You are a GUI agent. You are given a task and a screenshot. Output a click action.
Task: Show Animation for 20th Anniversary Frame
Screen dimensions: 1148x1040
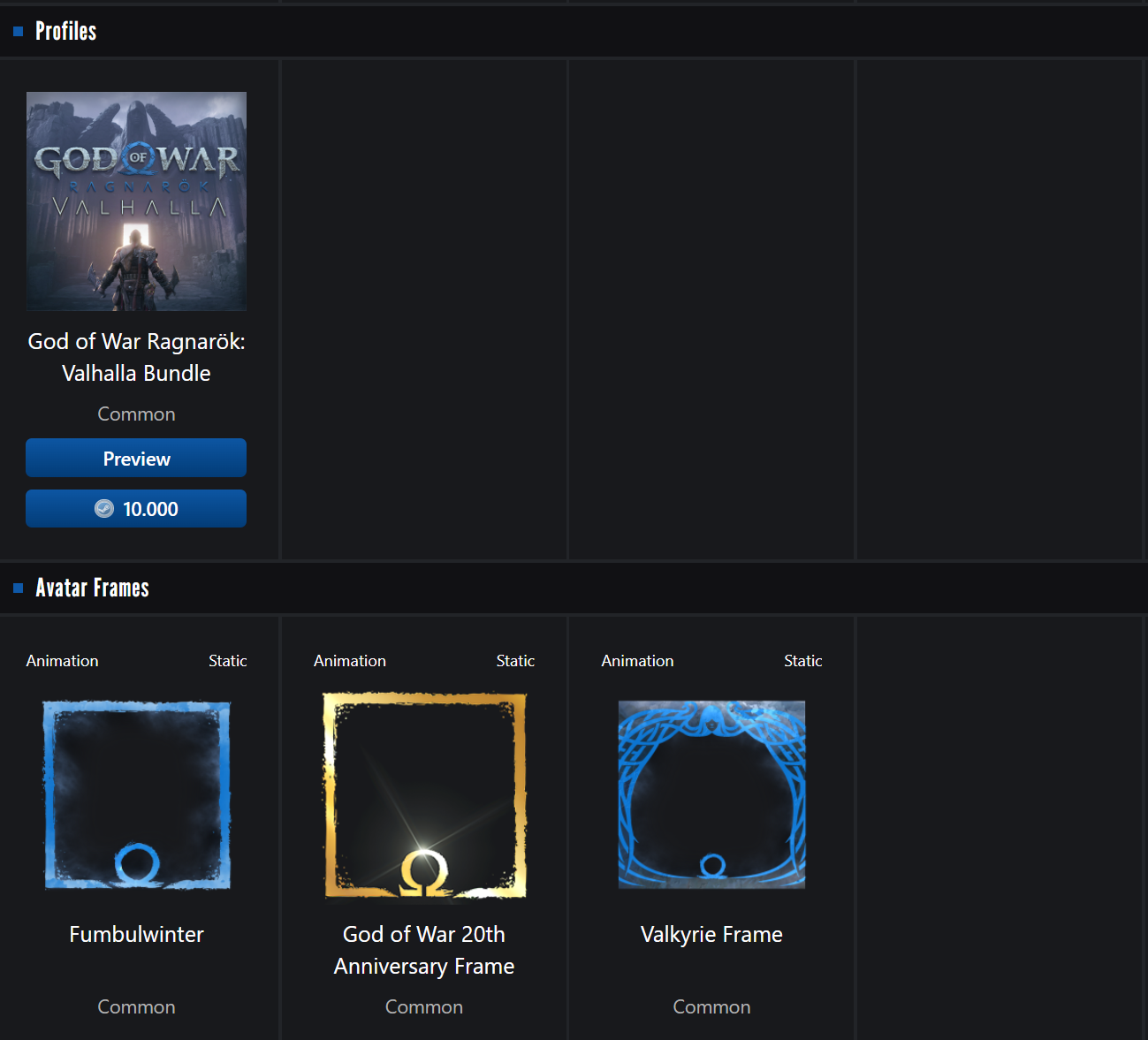click(350, 661)
